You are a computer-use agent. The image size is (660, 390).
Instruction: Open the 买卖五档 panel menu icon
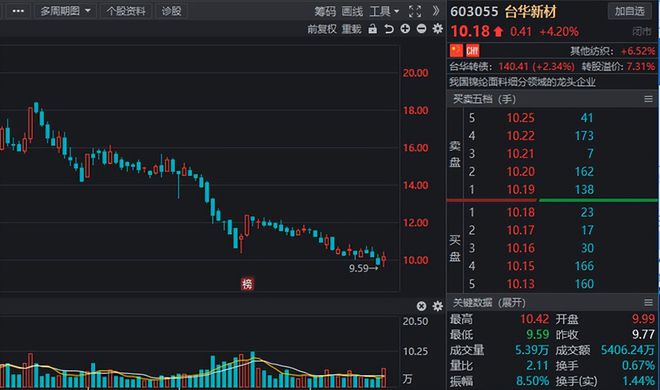coord(648,99)
